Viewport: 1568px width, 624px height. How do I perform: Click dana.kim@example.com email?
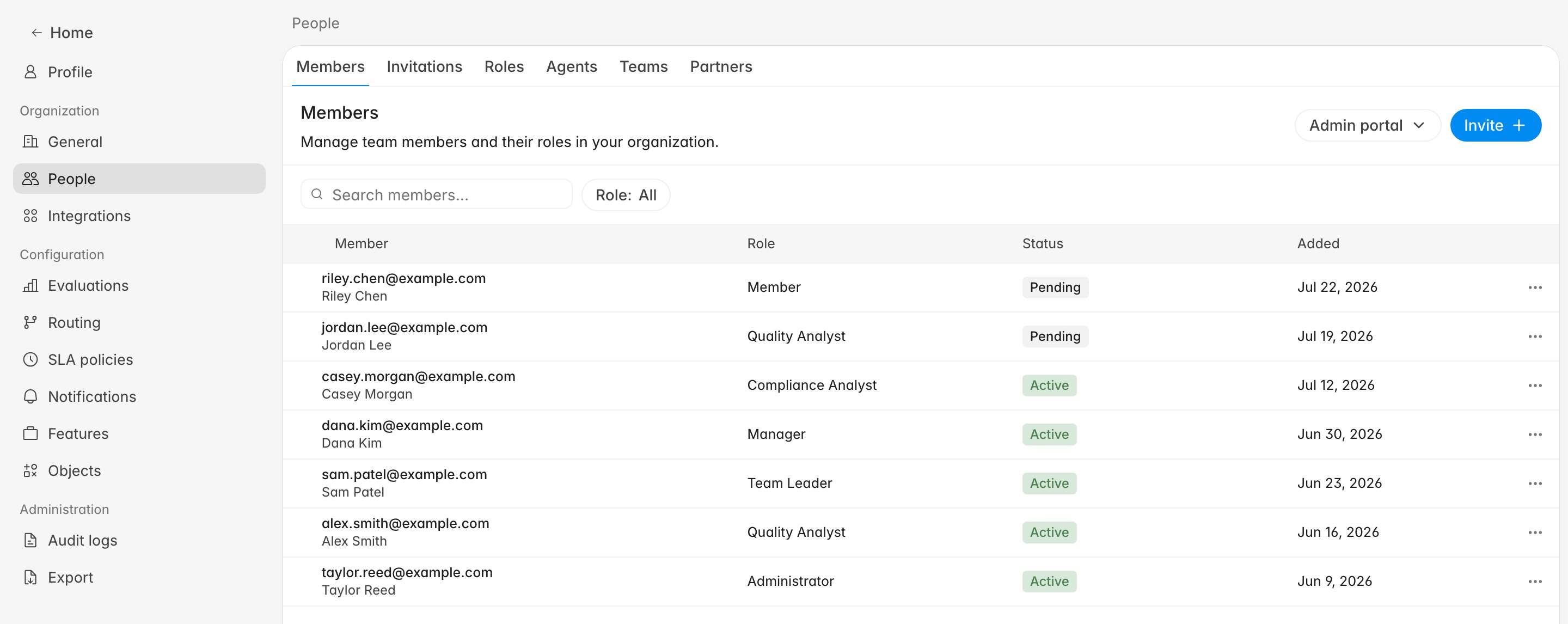pyautogui.click(x=402, y=426)
